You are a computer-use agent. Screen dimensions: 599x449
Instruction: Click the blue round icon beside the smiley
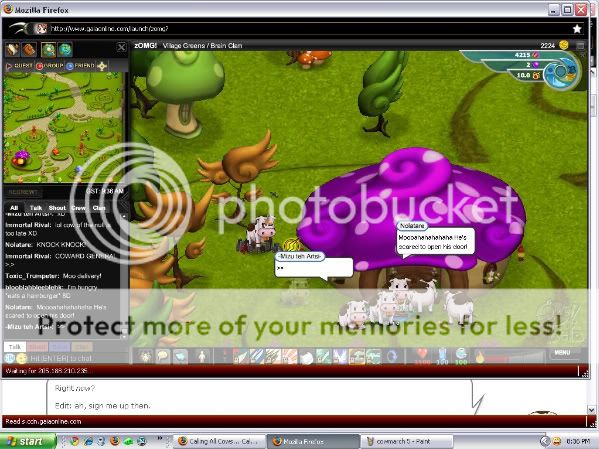10,358
